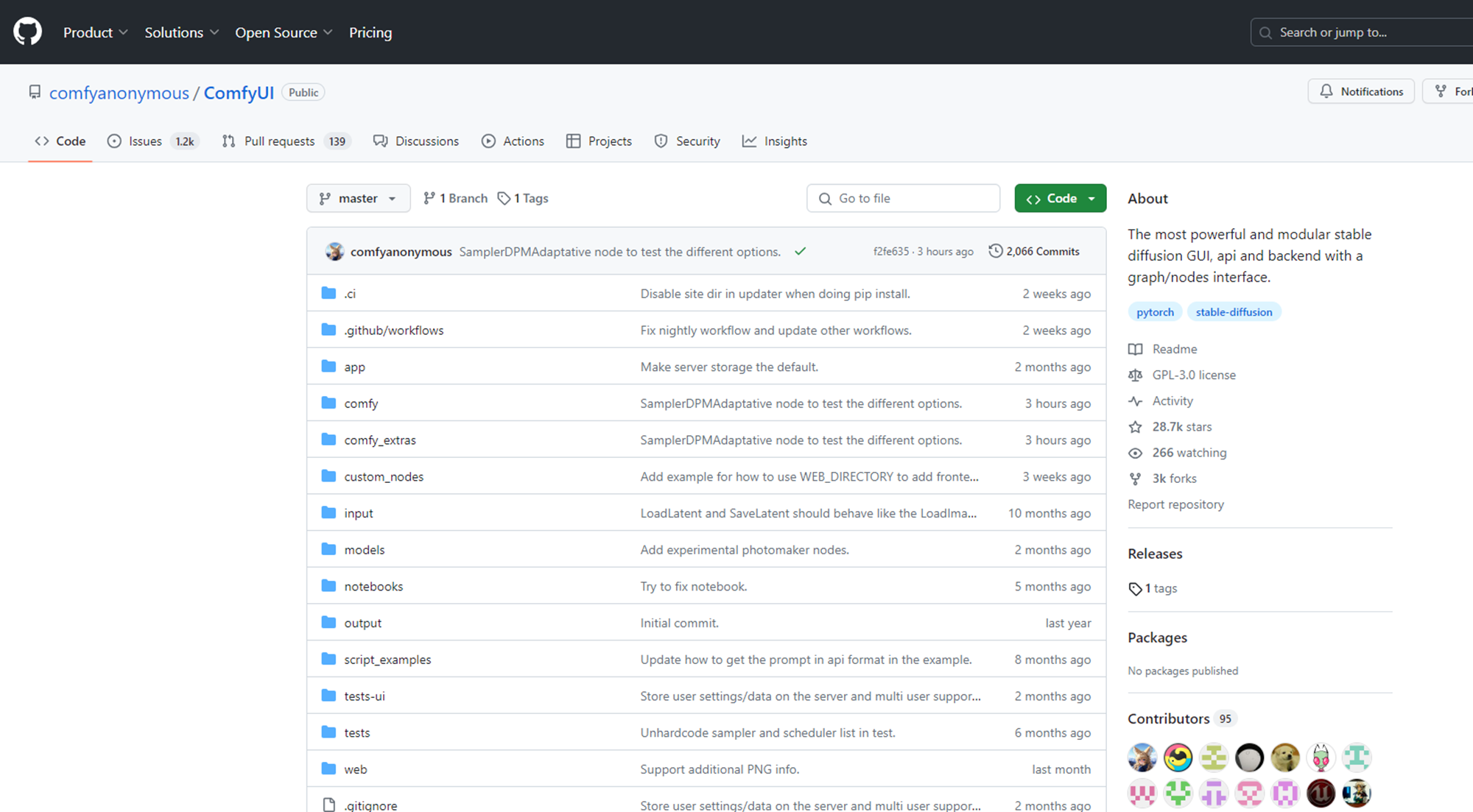Switch to the Discussions tab
The height and width of the screenshot is (812, 1473).
click(416, 141)
